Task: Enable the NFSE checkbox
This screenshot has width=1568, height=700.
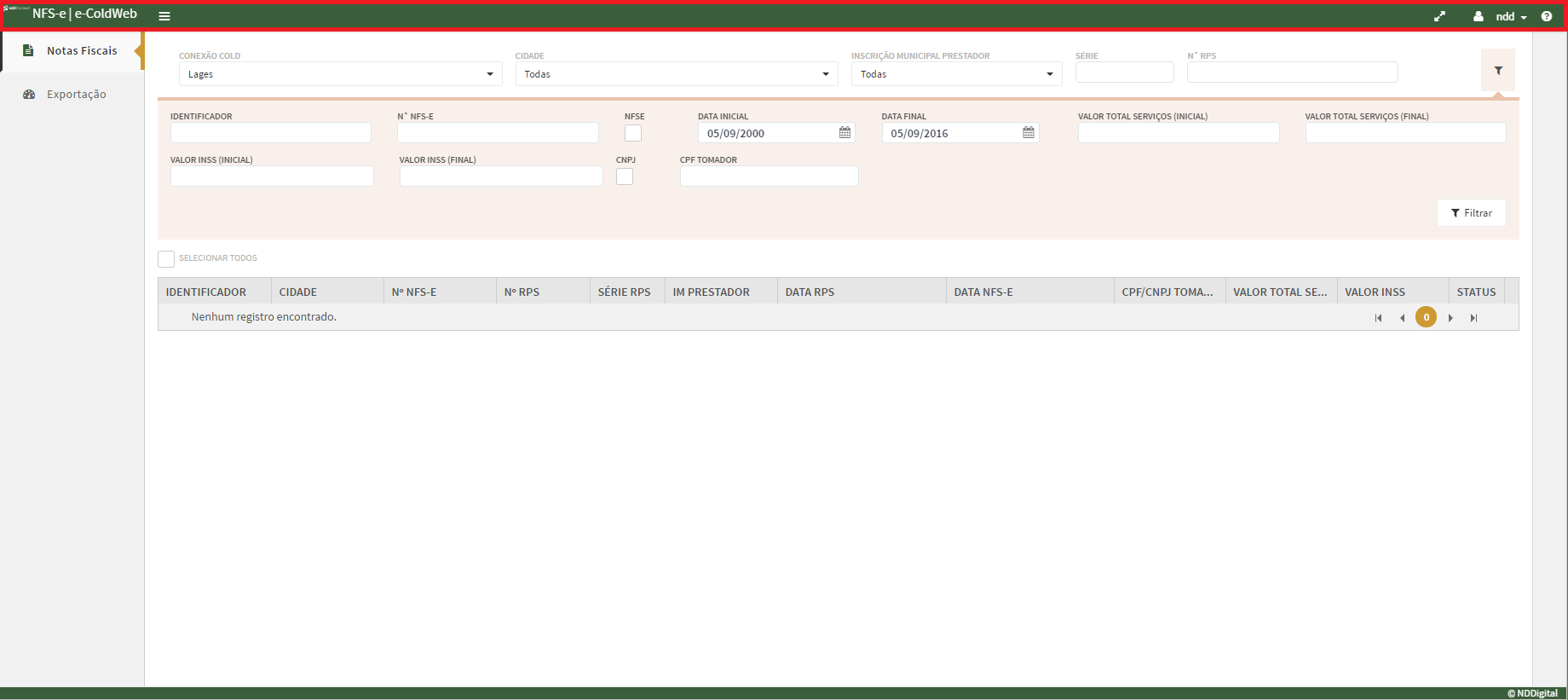Action: 633,133
